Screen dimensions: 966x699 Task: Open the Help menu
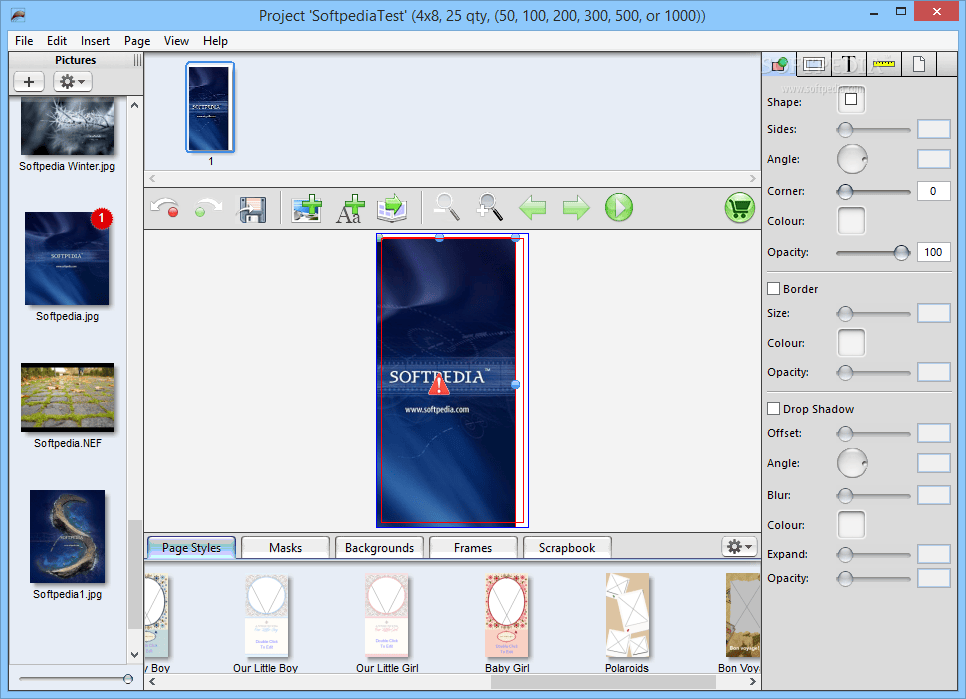215,41
